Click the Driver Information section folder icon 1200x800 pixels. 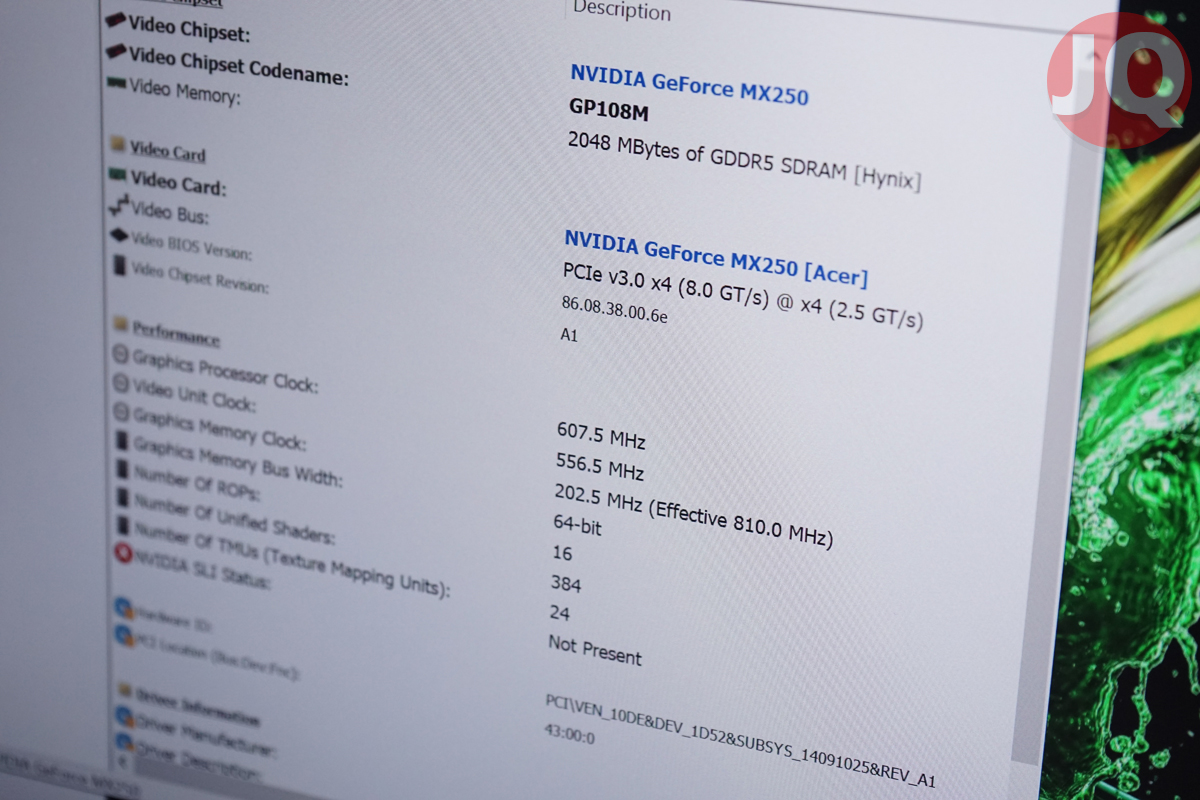coord(125,690)
